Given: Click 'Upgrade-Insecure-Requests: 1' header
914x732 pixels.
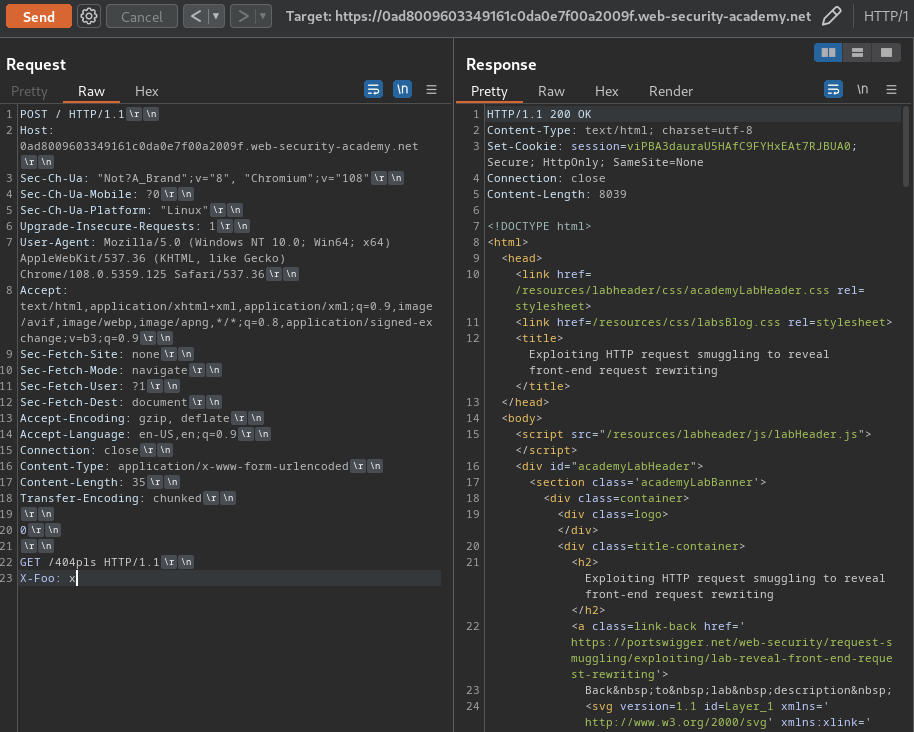Looking at the screenshot, I should [x=118, y=226].
